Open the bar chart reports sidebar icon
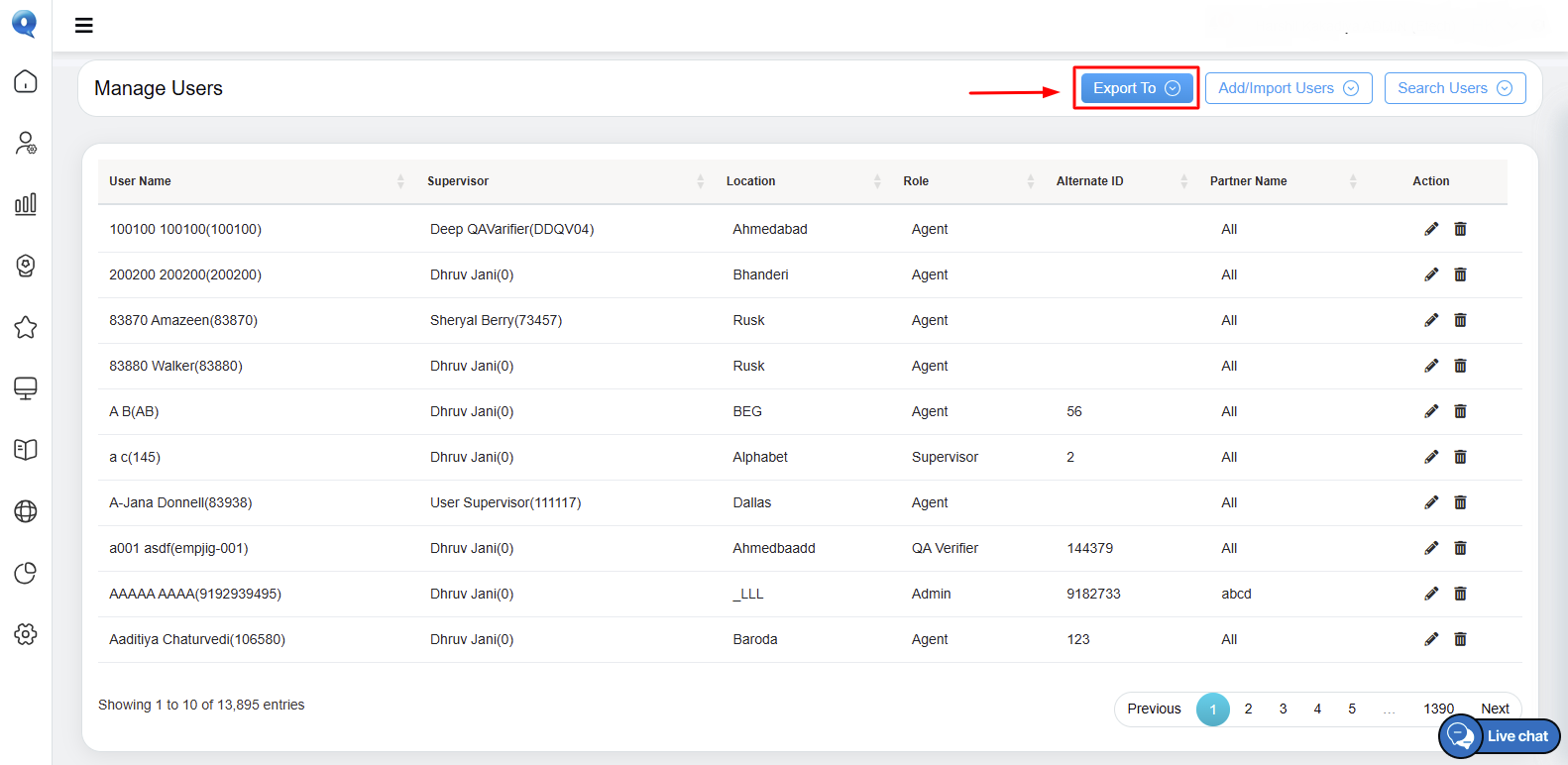This screenshot has height=765, width=1568. [x=26, y=204]
